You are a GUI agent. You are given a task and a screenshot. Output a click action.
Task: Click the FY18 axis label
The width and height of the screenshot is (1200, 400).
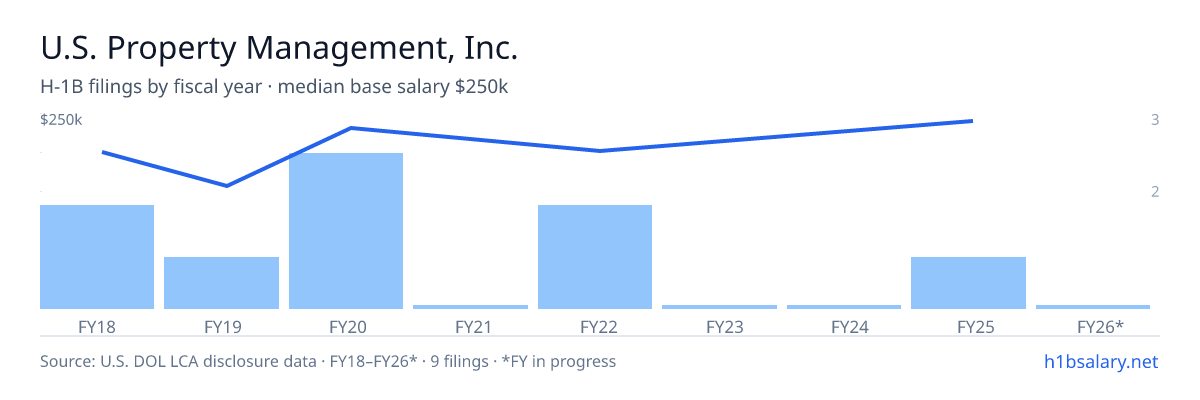[97, 326]
